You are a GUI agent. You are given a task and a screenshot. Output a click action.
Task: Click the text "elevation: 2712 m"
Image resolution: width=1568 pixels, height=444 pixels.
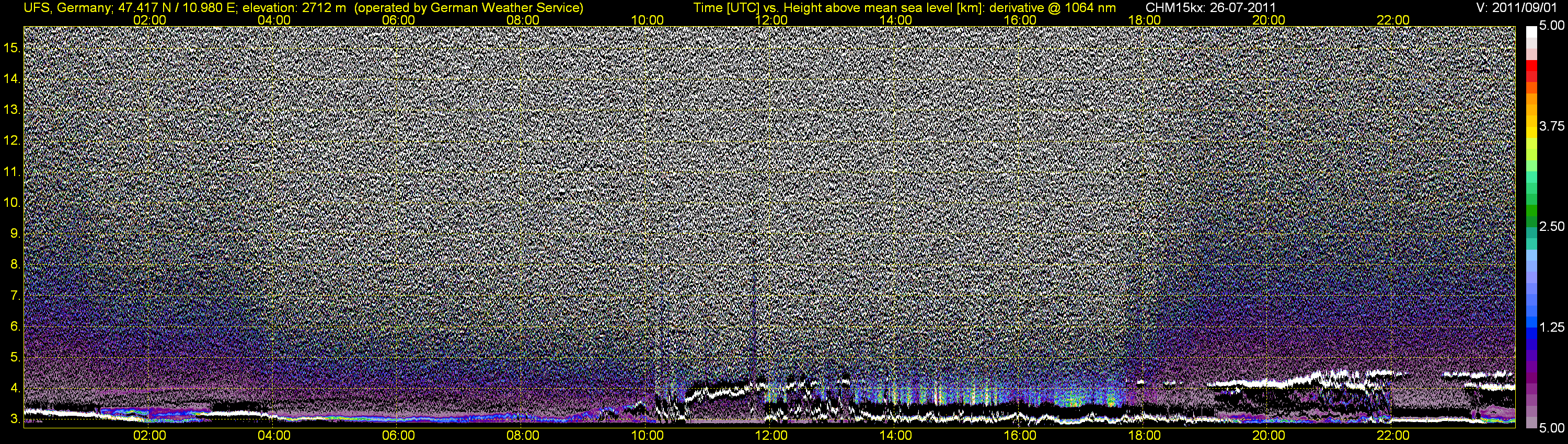click(295, 8)
